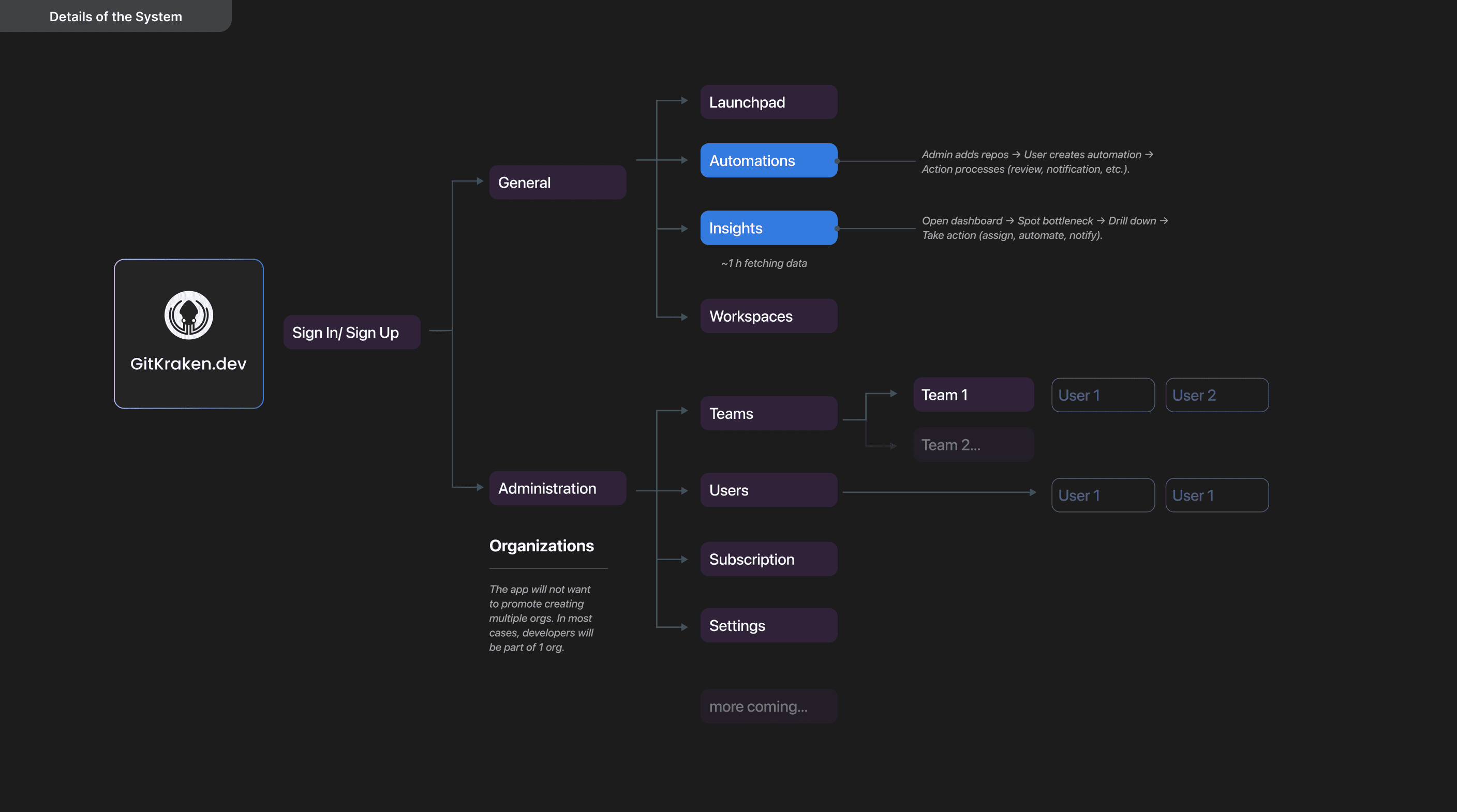Click the faded more coming... box
The width and height of the screenshot is (1457, 812).
point(768,706)
